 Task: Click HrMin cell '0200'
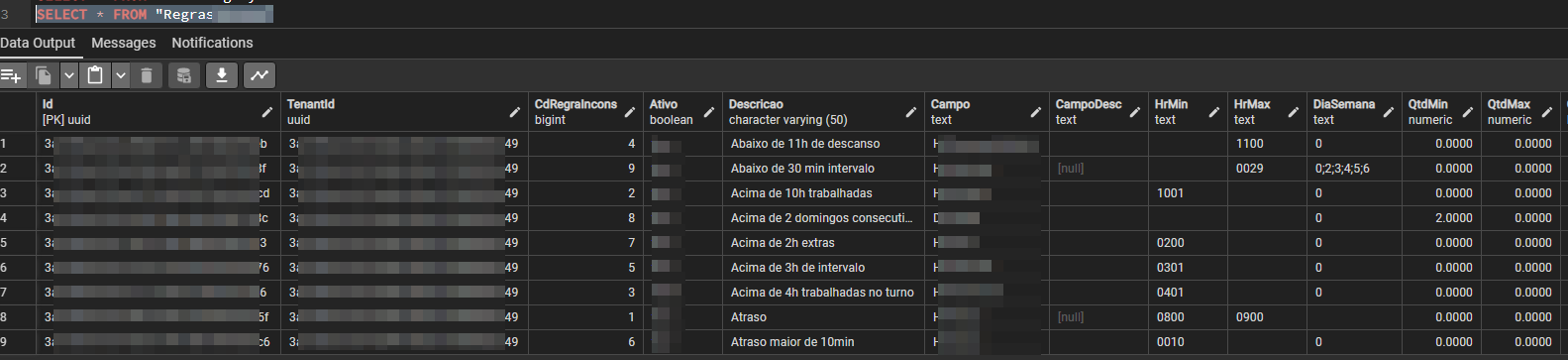(x=1188, y=243)
